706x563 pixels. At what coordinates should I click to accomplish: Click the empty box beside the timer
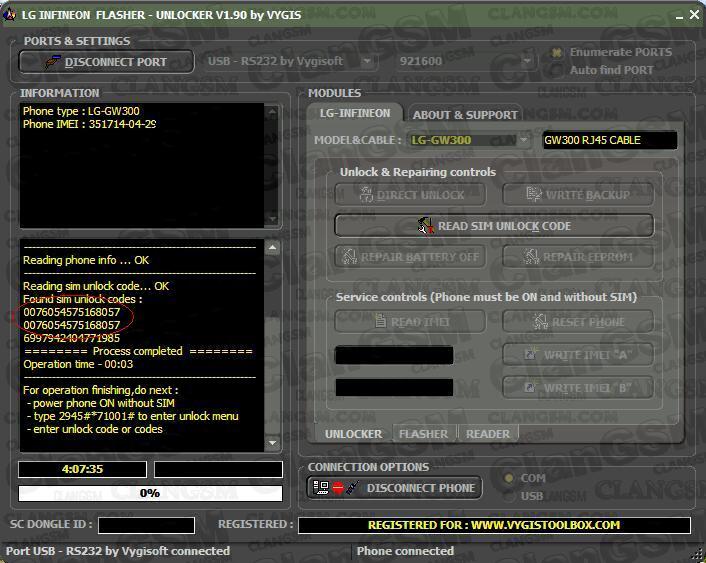click(x=218, y=469)
